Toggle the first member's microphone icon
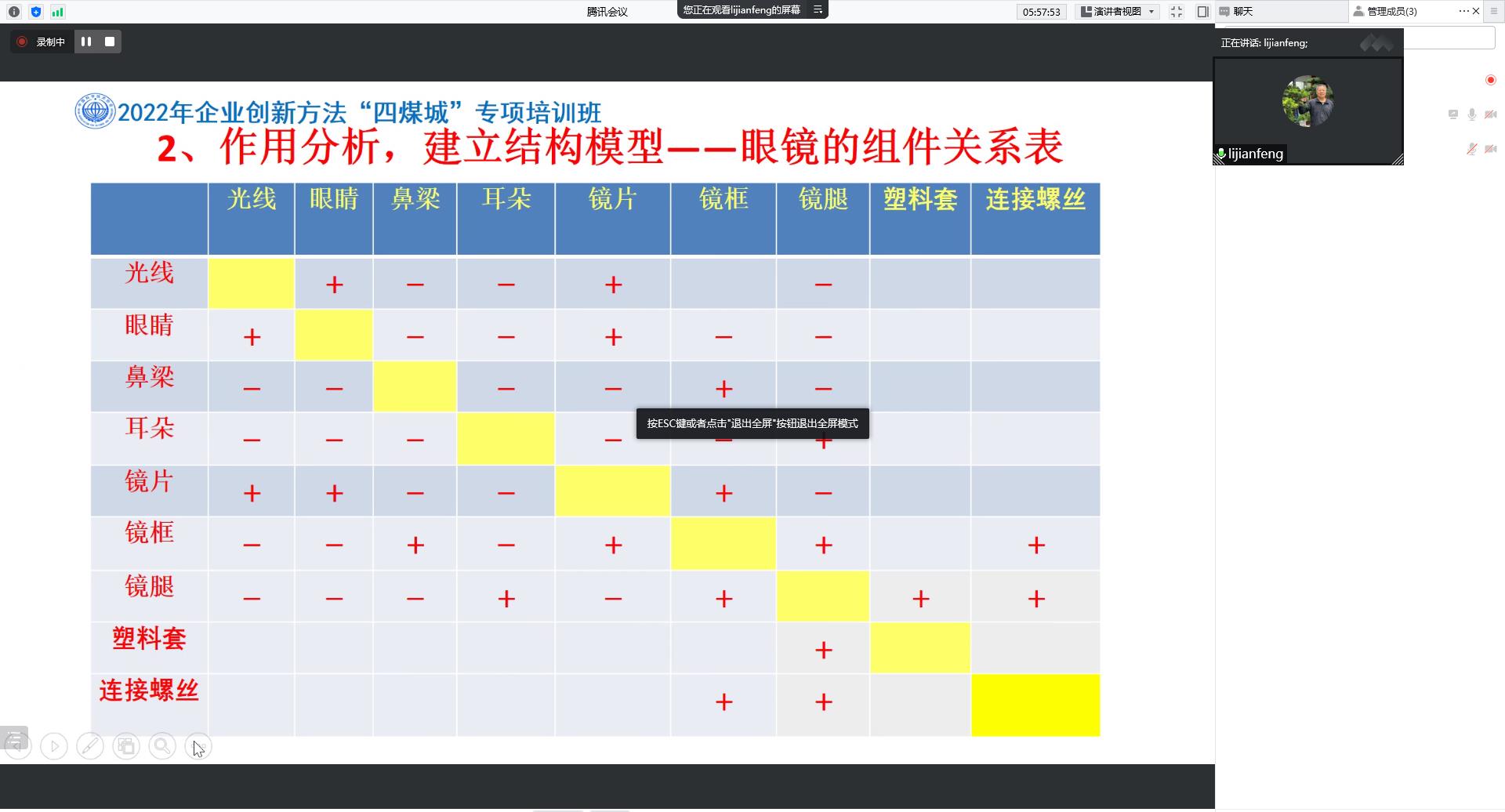This screenshot has width=1505, height=812. [1472, 114]
